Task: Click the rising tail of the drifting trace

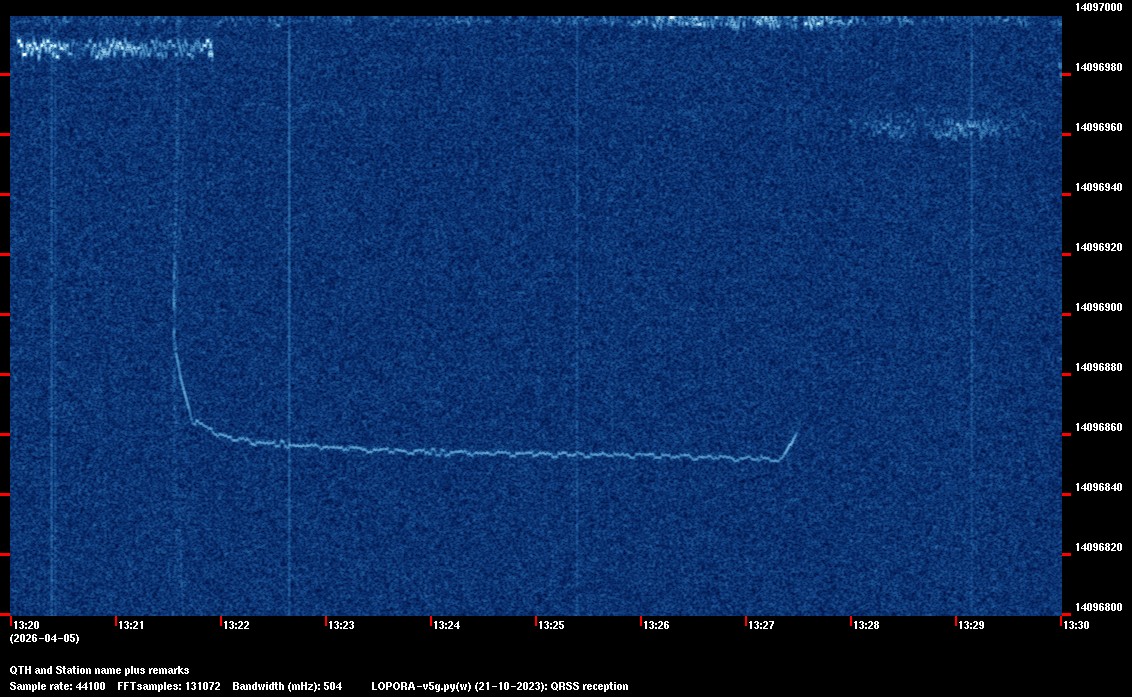Action: tap(788, 446)
